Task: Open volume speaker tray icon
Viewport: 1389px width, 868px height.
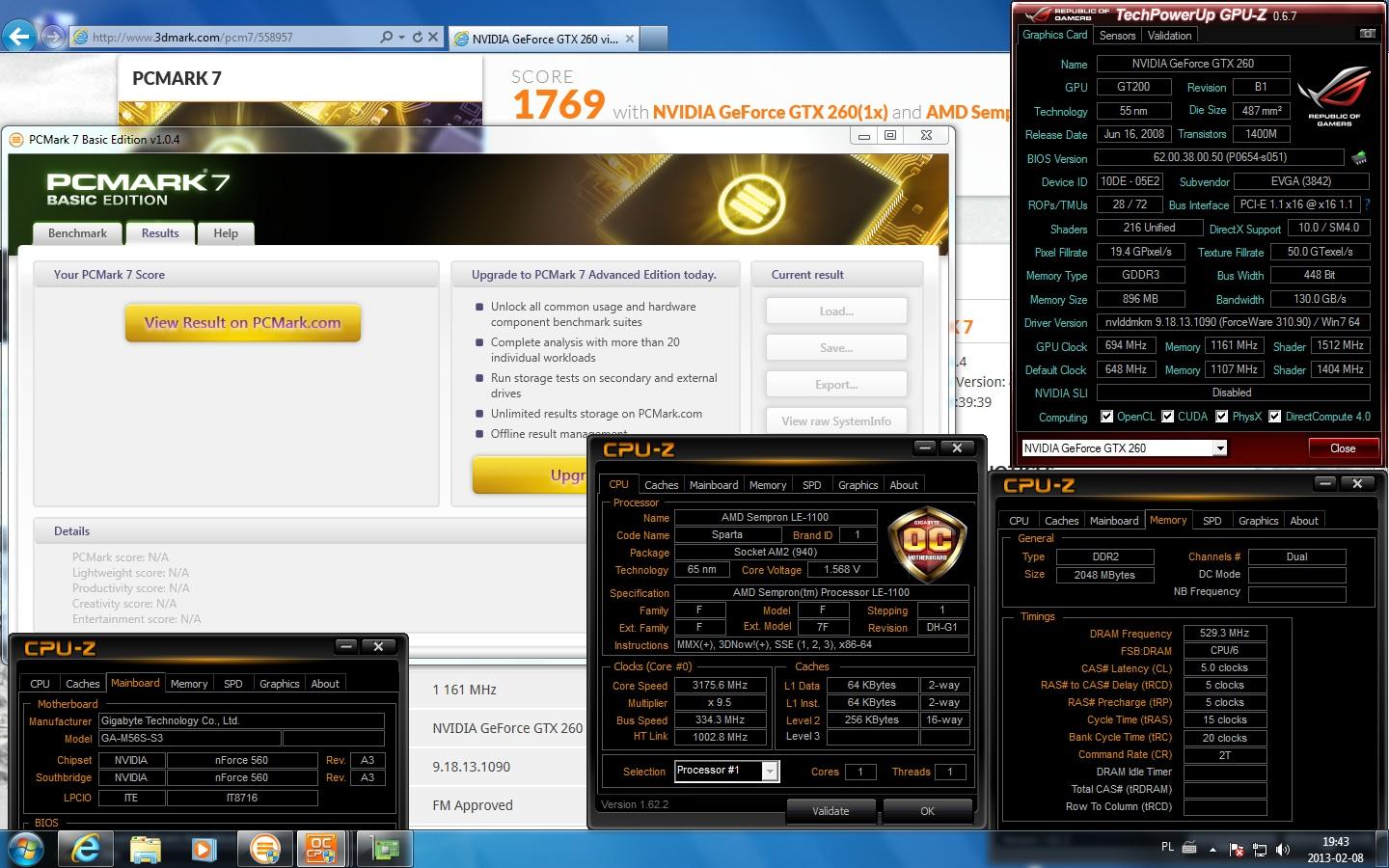Action: [x=1283, y=850]
